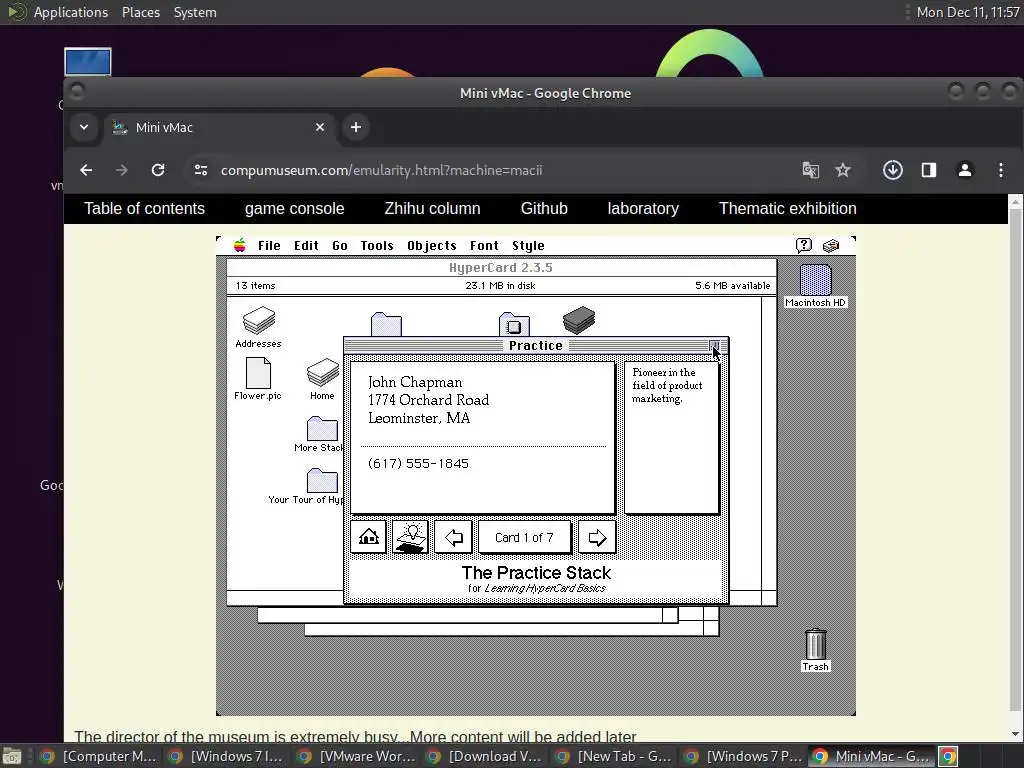Viewport: 1024px width, 768px height.
Task: Click the date and time clock
Action: point(968,12)
